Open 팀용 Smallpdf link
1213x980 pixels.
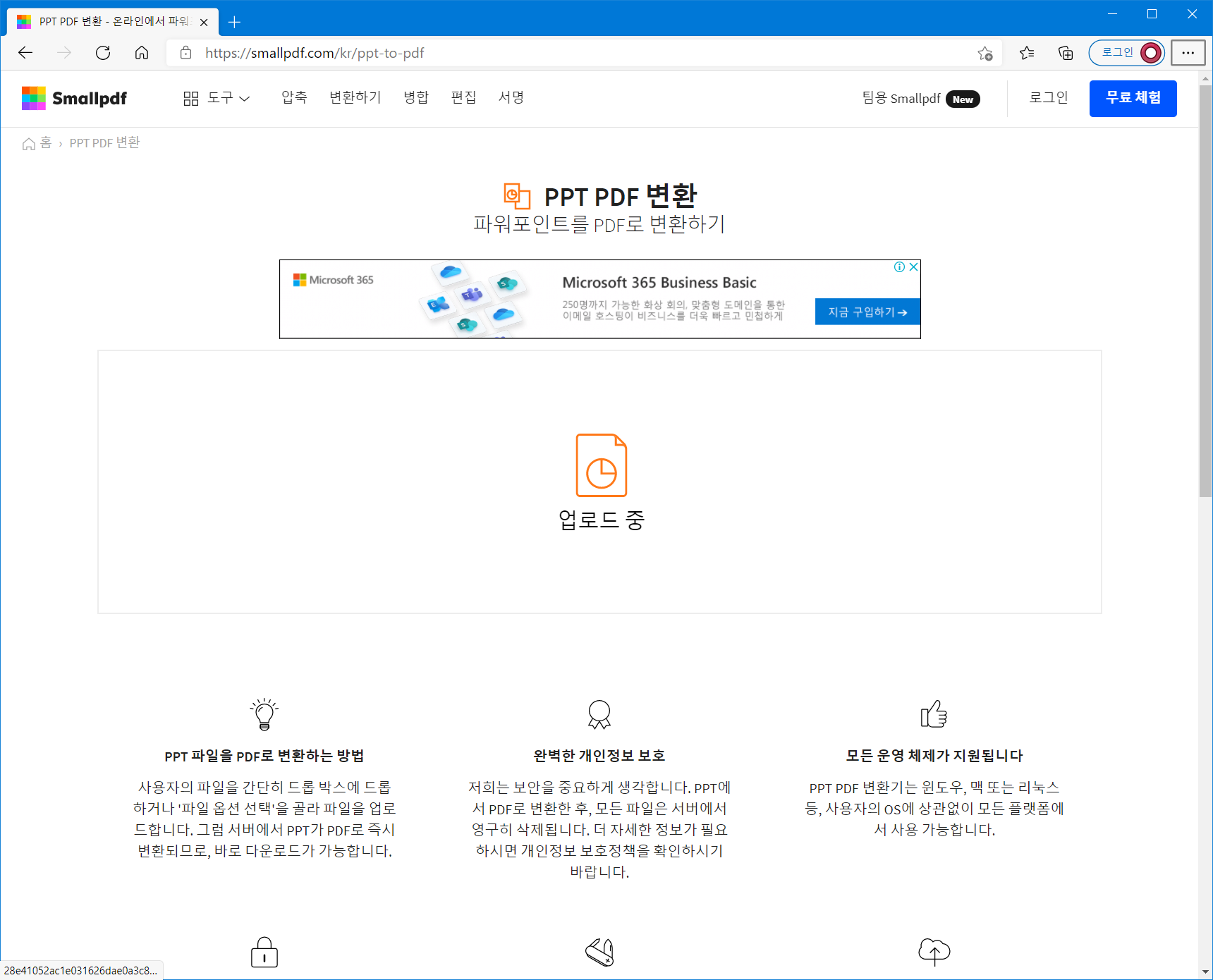tap(920, 98)
